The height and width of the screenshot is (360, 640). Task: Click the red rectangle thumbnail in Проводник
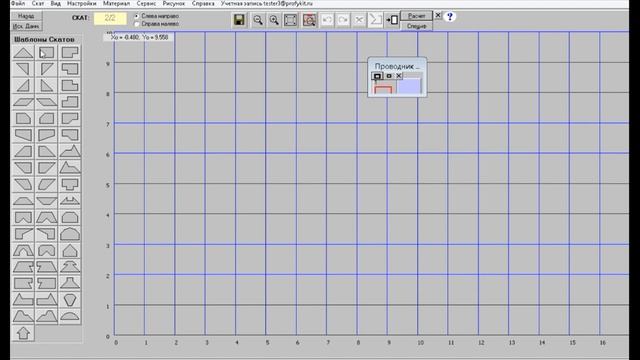pos(383,89)
